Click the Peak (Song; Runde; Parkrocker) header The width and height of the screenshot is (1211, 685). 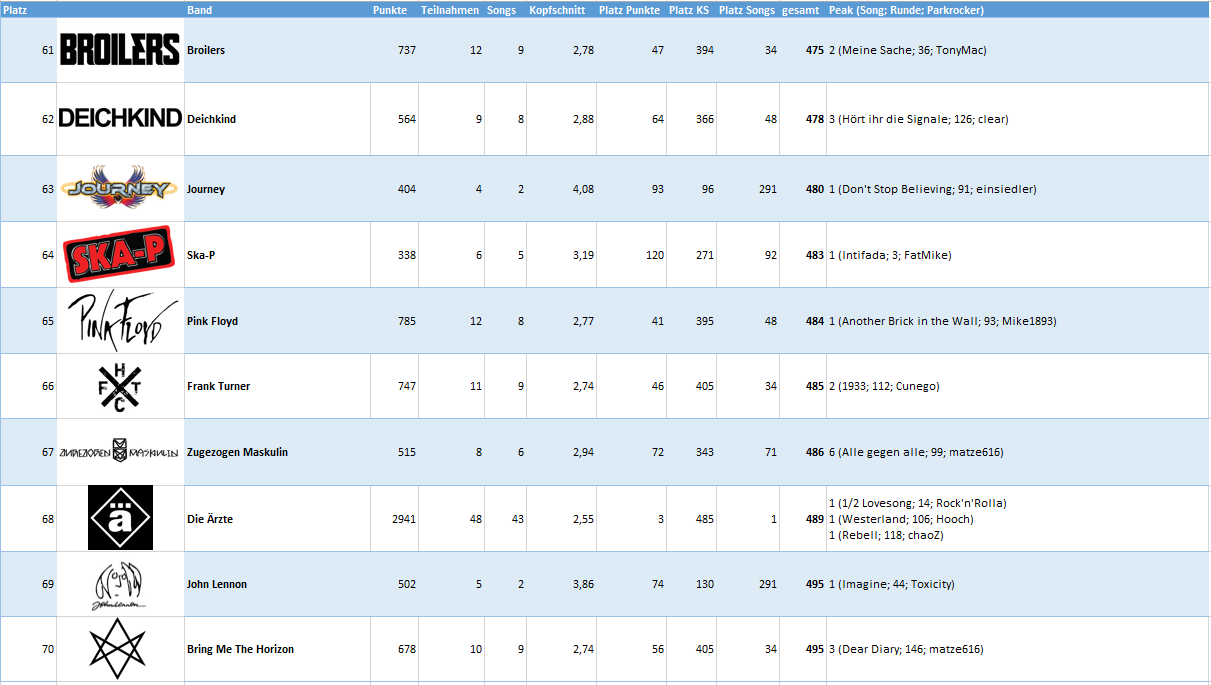point(906,10)
